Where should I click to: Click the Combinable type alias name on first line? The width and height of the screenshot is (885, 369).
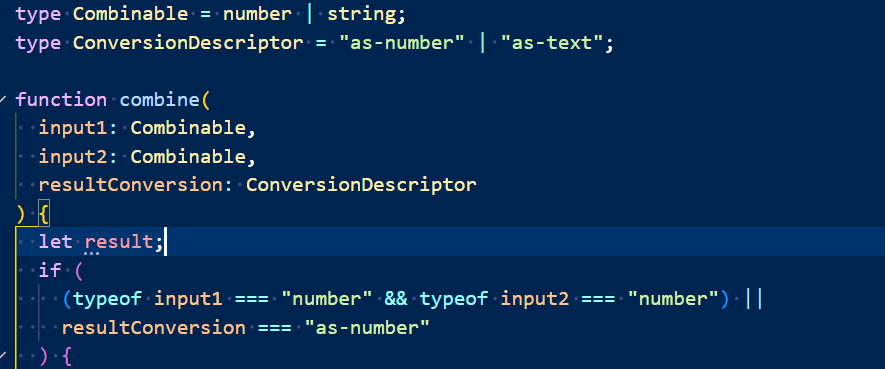click(x=130, y=15)
